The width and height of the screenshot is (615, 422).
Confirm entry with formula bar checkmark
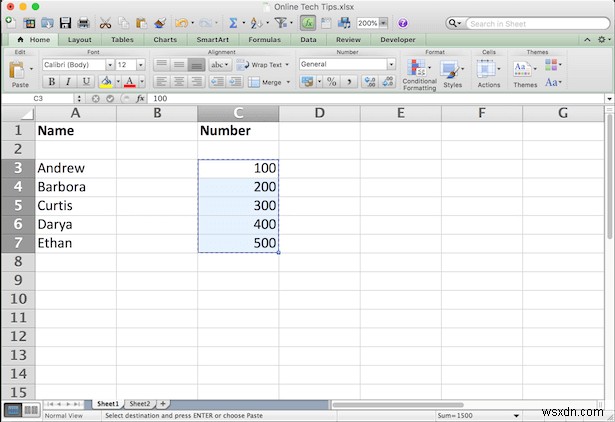click(x=110, y=98)
